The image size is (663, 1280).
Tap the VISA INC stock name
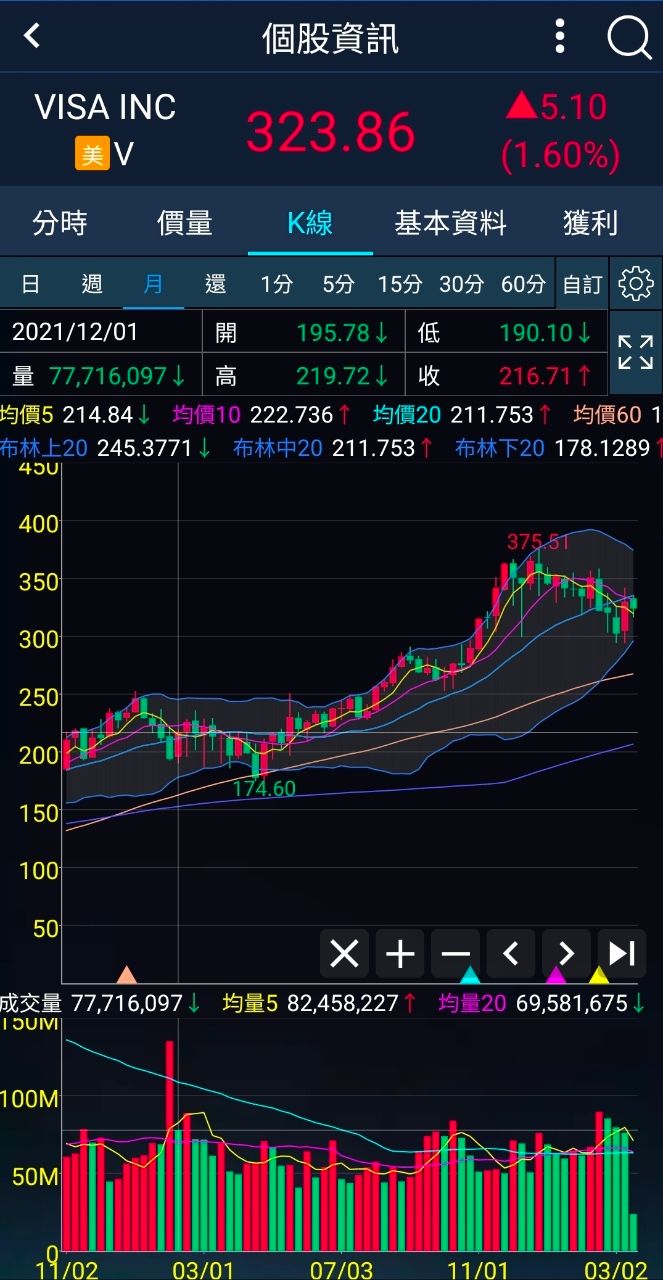(x=105, y=107)
